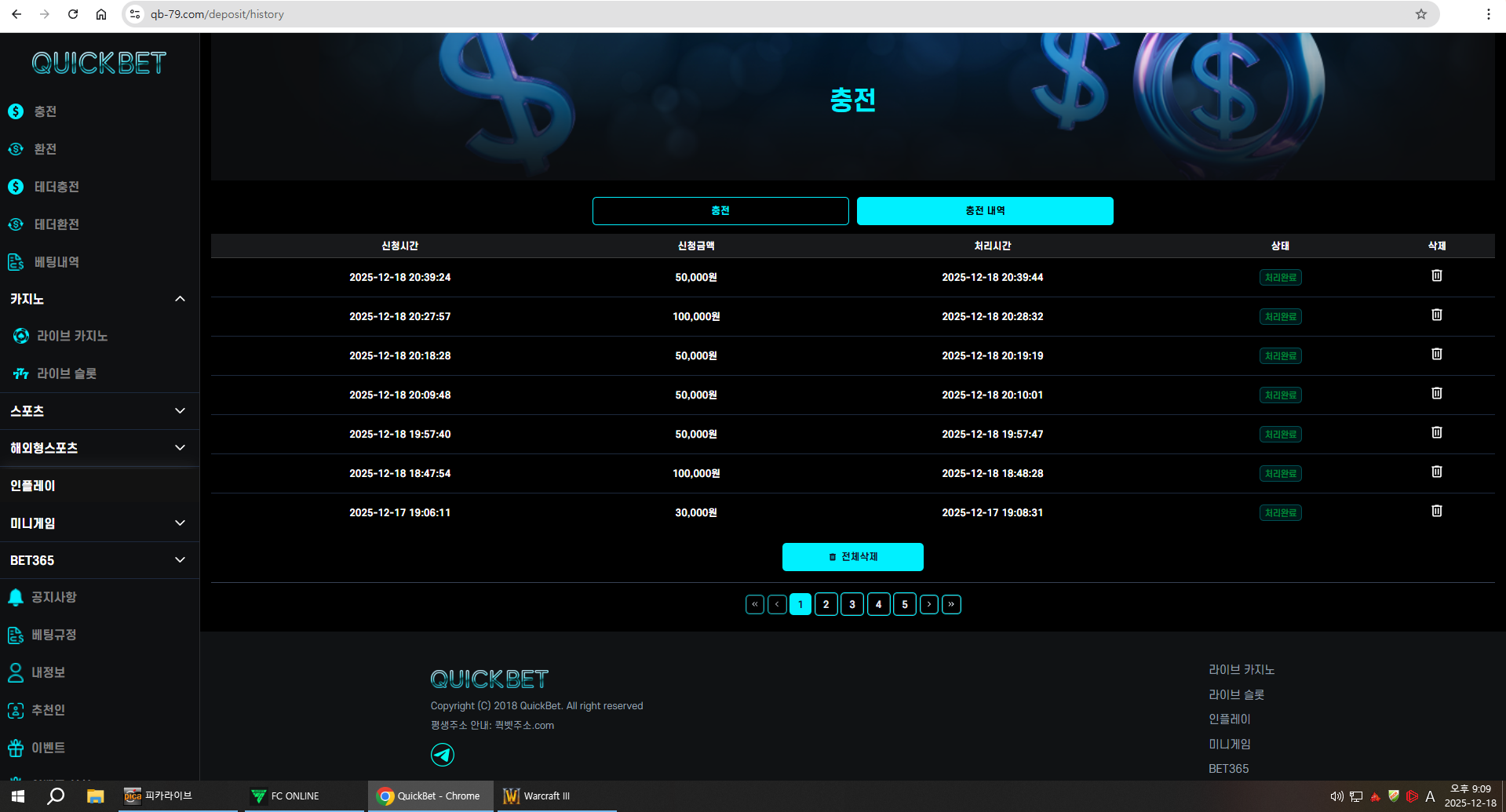
Task: Bookmark this page with the star icon
Action: click(x=1420, y=14)
